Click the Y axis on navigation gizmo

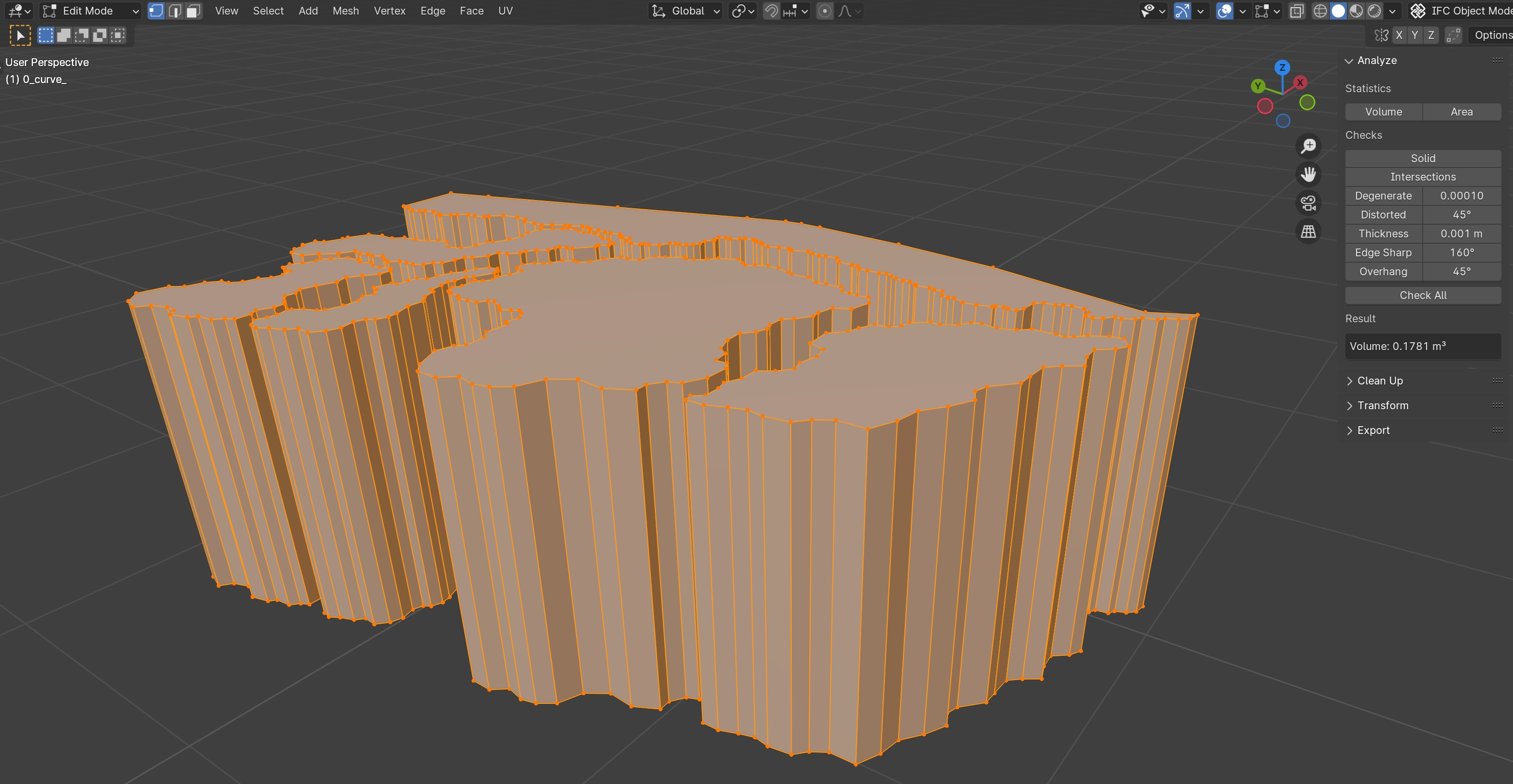coord(1258,86)
